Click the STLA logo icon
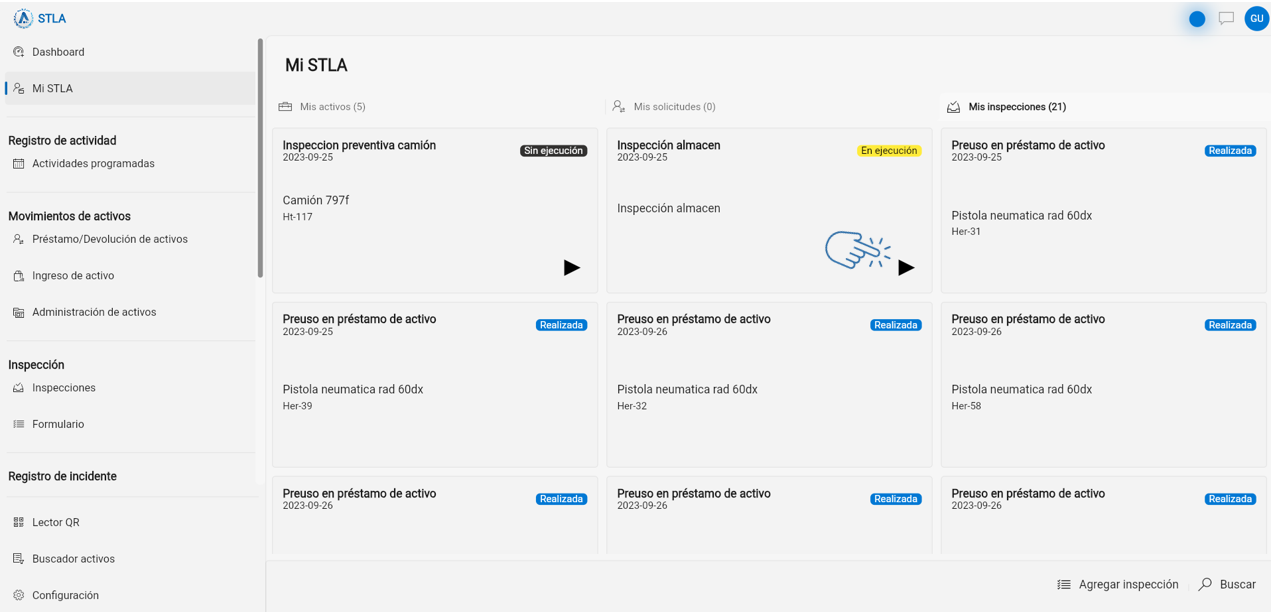Image resolution: width=1272 pixels, height=612 pixels. coord(23,18)
